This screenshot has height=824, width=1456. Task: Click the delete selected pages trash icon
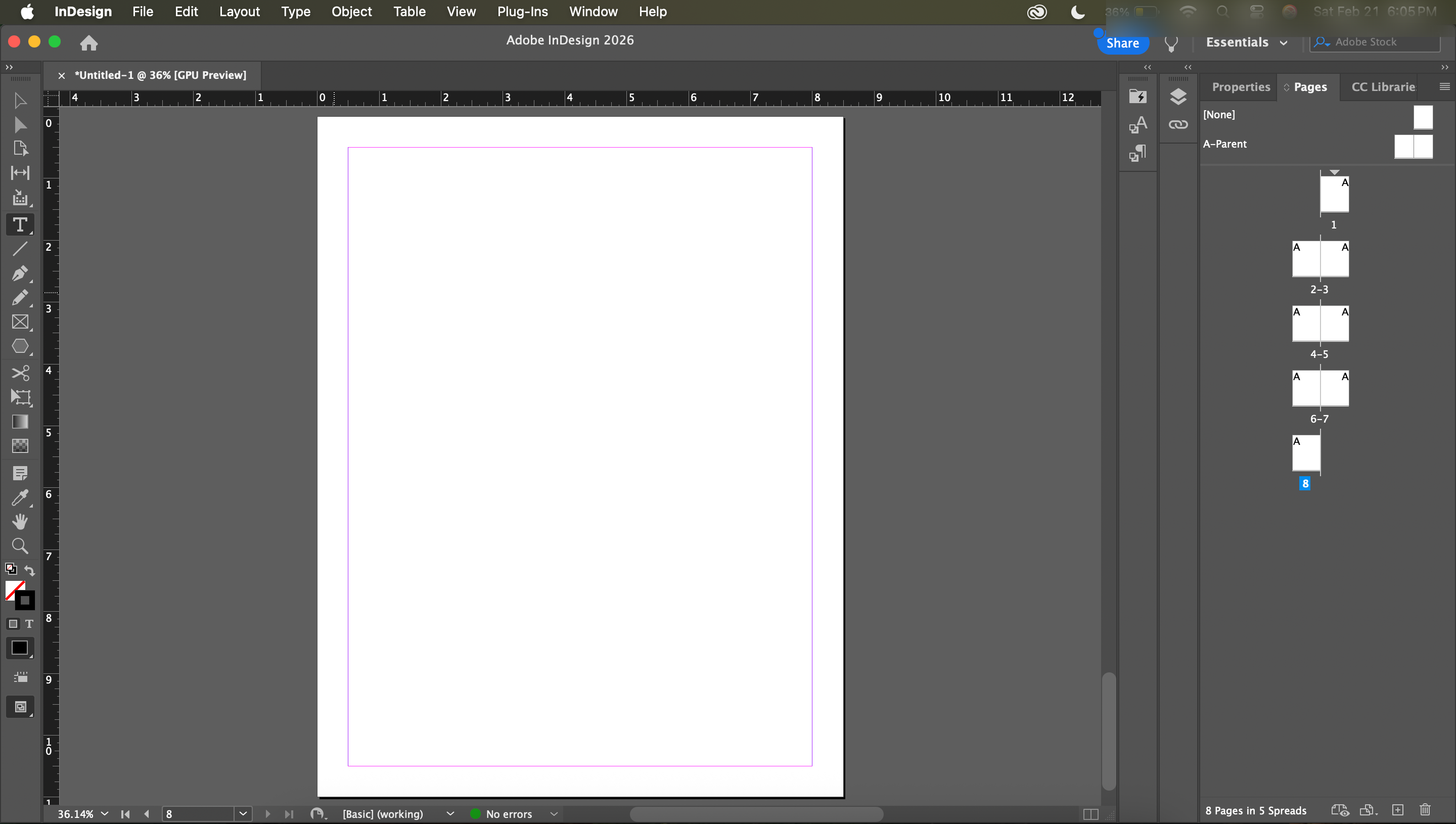tap(1425, 810)
